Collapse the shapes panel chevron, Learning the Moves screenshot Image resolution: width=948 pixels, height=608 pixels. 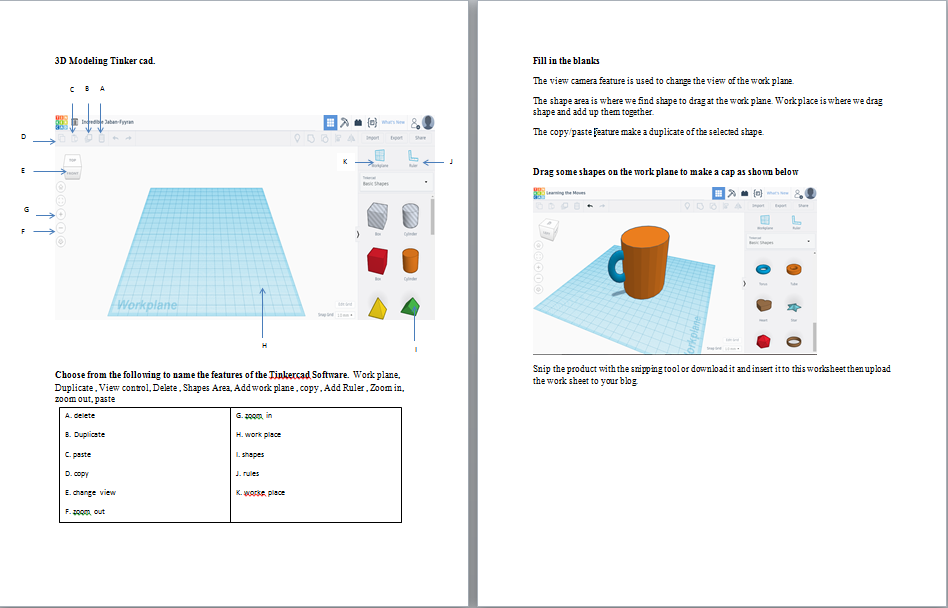744,283
